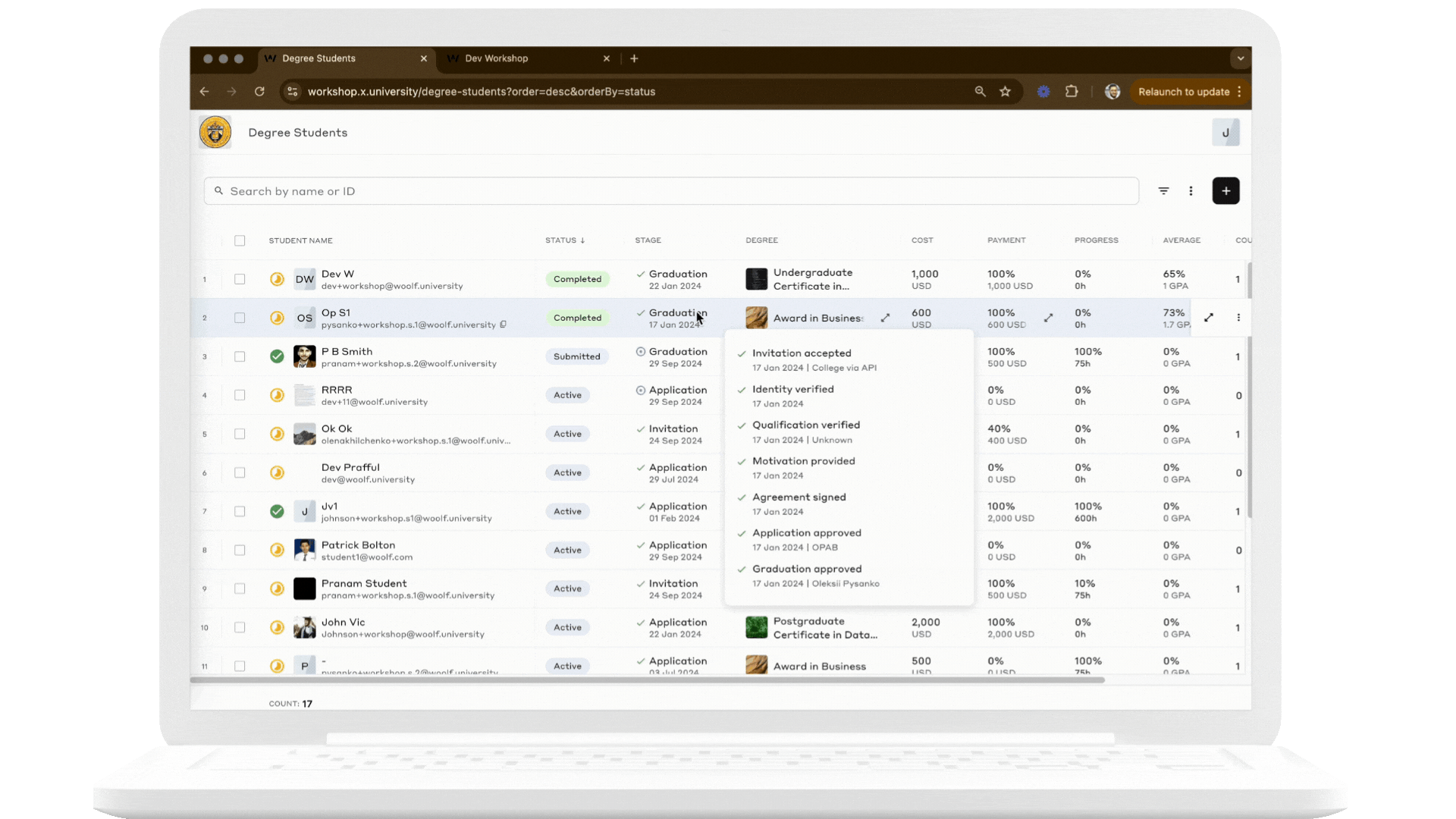Select the Degree Students browser tab
Image resolution: width=1456 pixels, height=819 pixels.
click(318, 58)
